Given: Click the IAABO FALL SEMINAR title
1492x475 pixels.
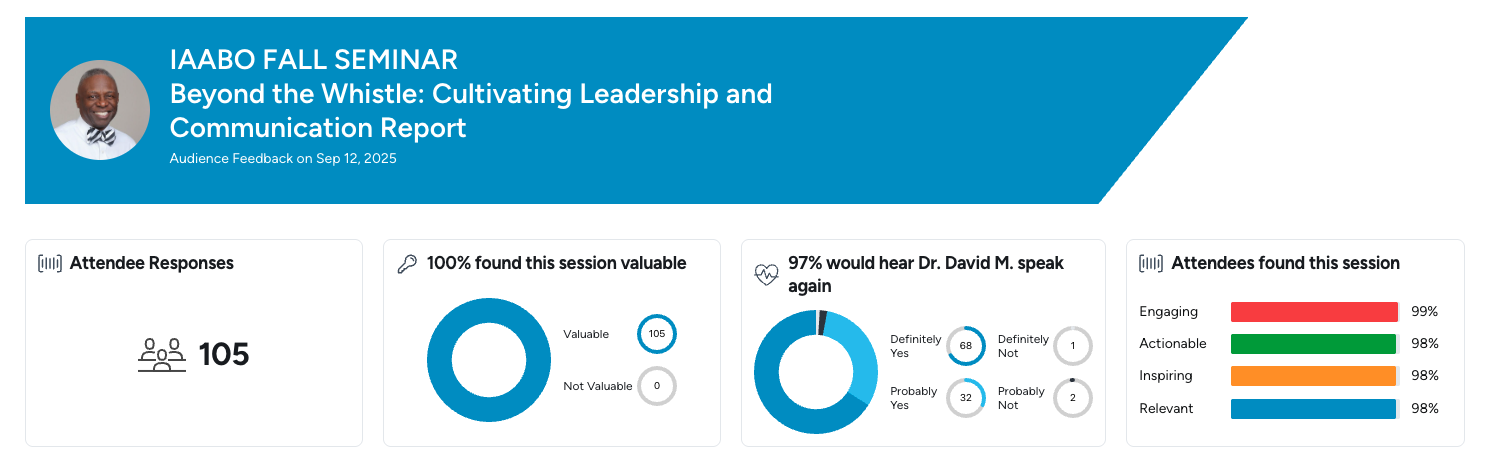Looking at the screenshot, I should [314, 60].
